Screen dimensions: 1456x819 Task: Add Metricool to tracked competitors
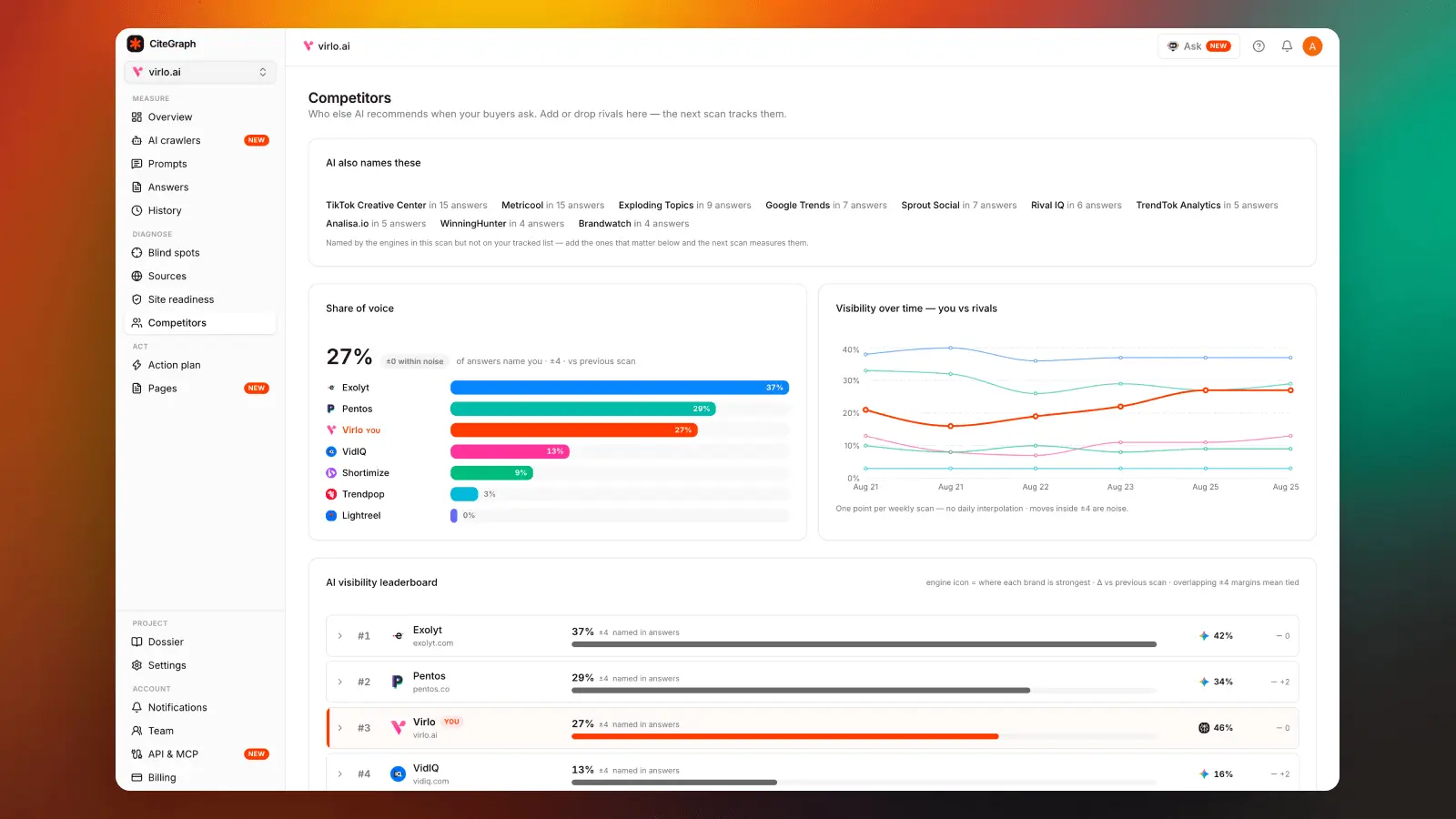coord(553,206)
